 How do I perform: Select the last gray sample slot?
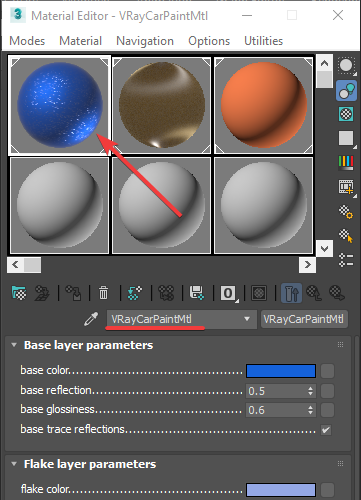(x=264, y=205)
